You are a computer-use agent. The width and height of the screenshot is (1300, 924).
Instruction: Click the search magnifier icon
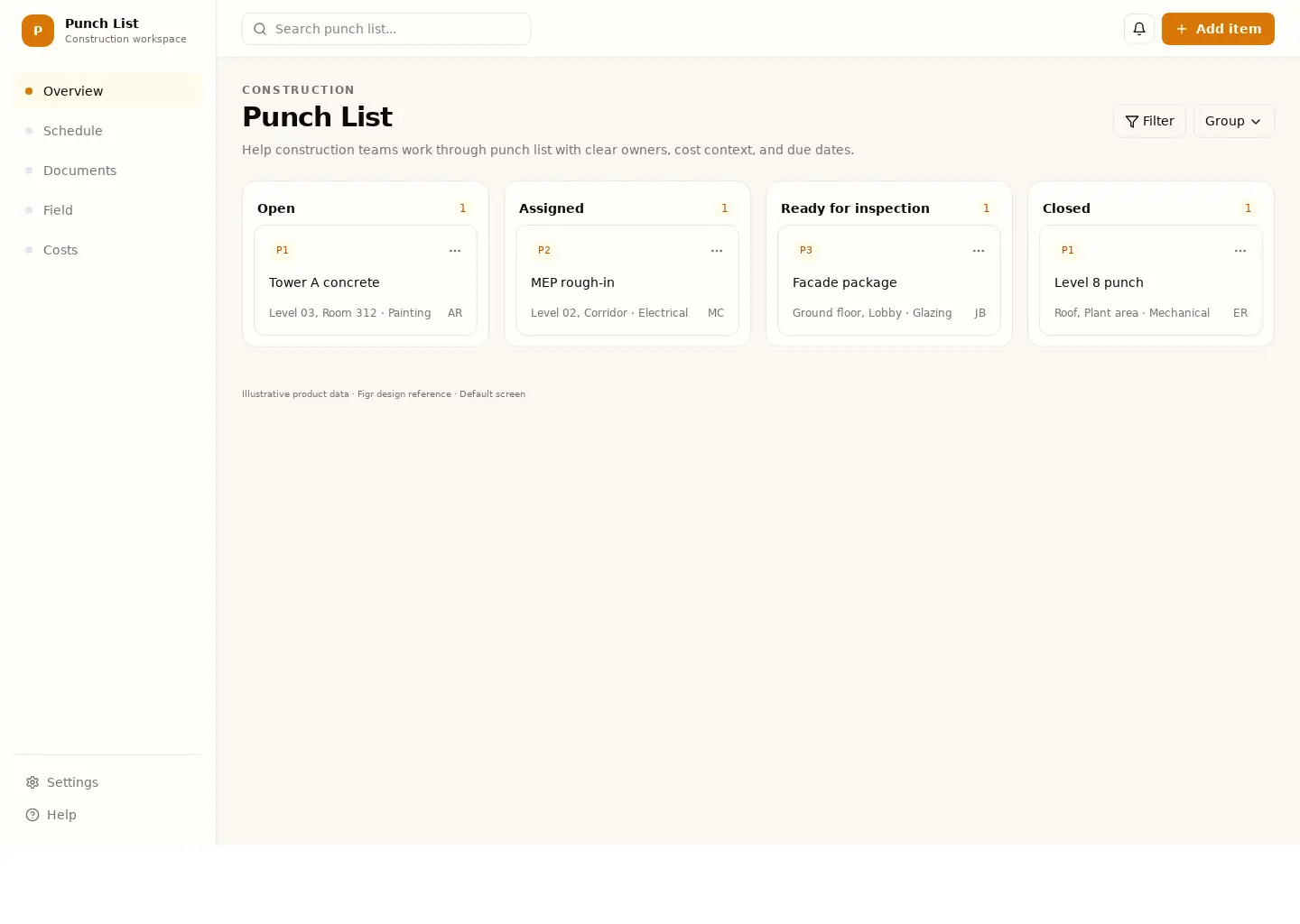260,29
